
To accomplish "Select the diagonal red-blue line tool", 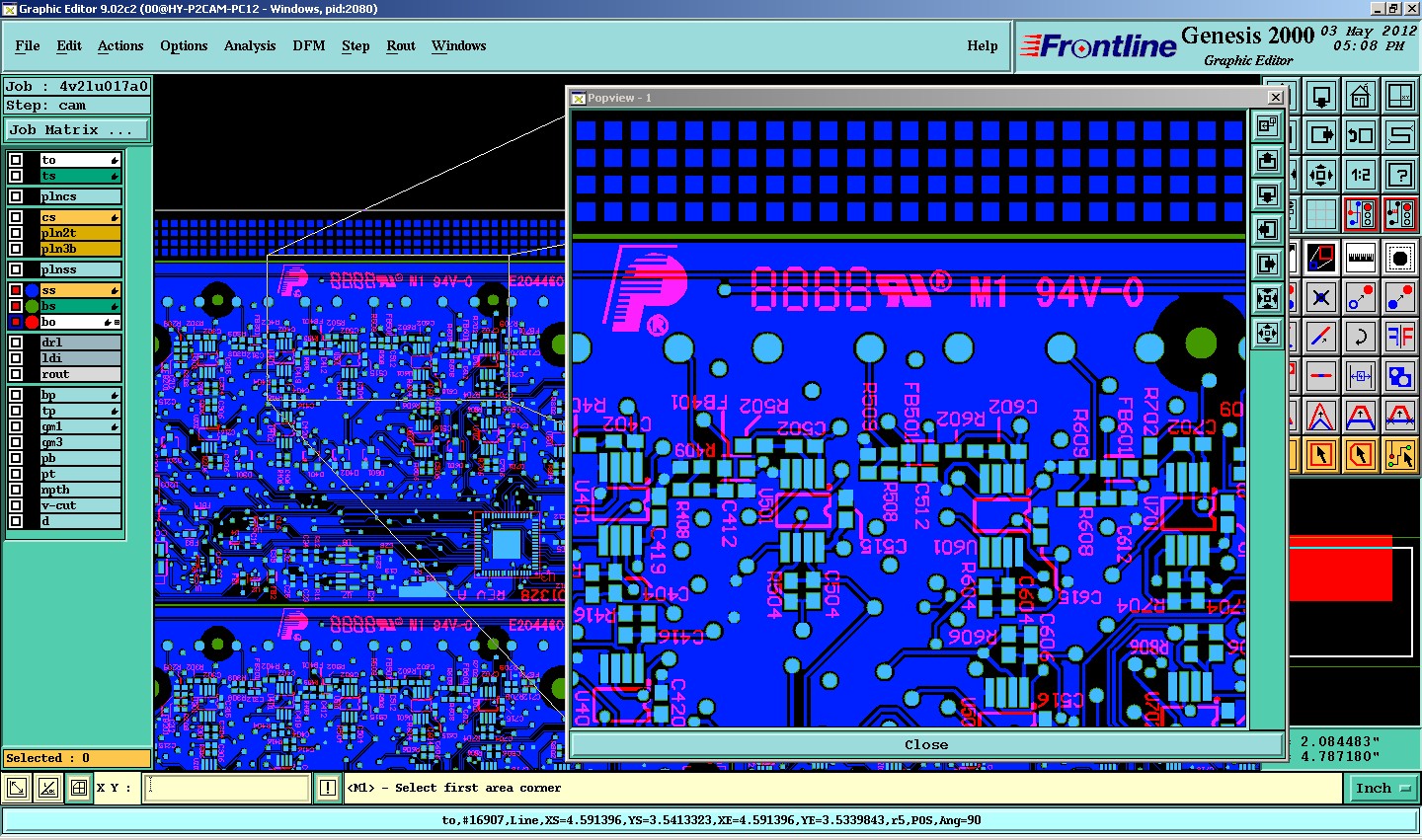I will 1321,336.
